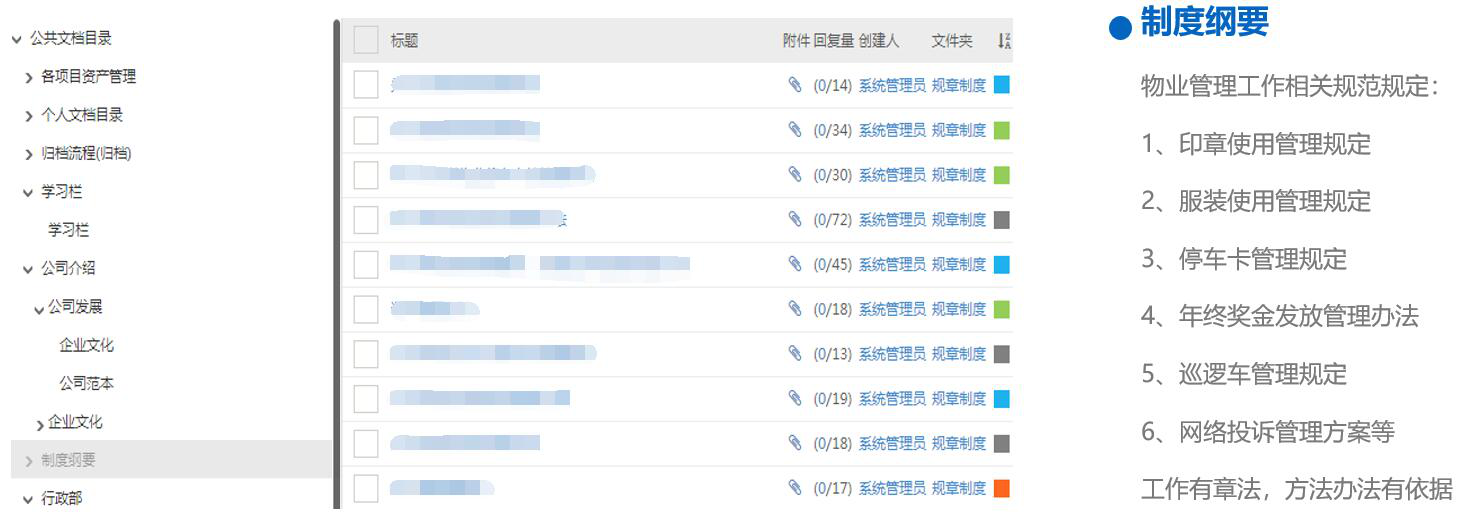The height and width of the screenshot is (514, 1465).
Task: Click the paperclip icon in the (0/19) row
Action: pos(795,398)
